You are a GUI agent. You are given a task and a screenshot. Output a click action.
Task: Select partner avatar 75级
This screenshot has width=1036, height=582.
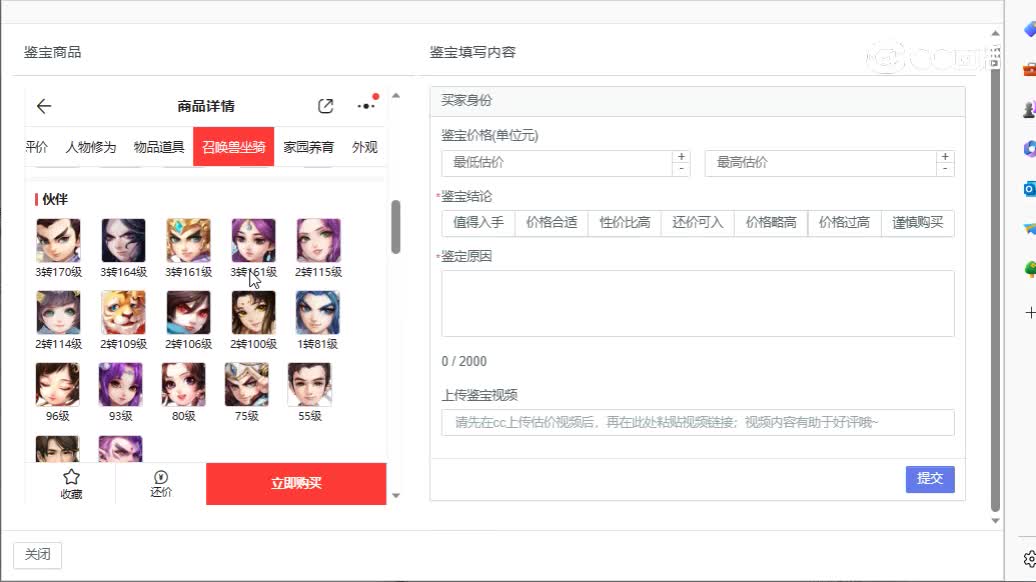pos(246,384)
